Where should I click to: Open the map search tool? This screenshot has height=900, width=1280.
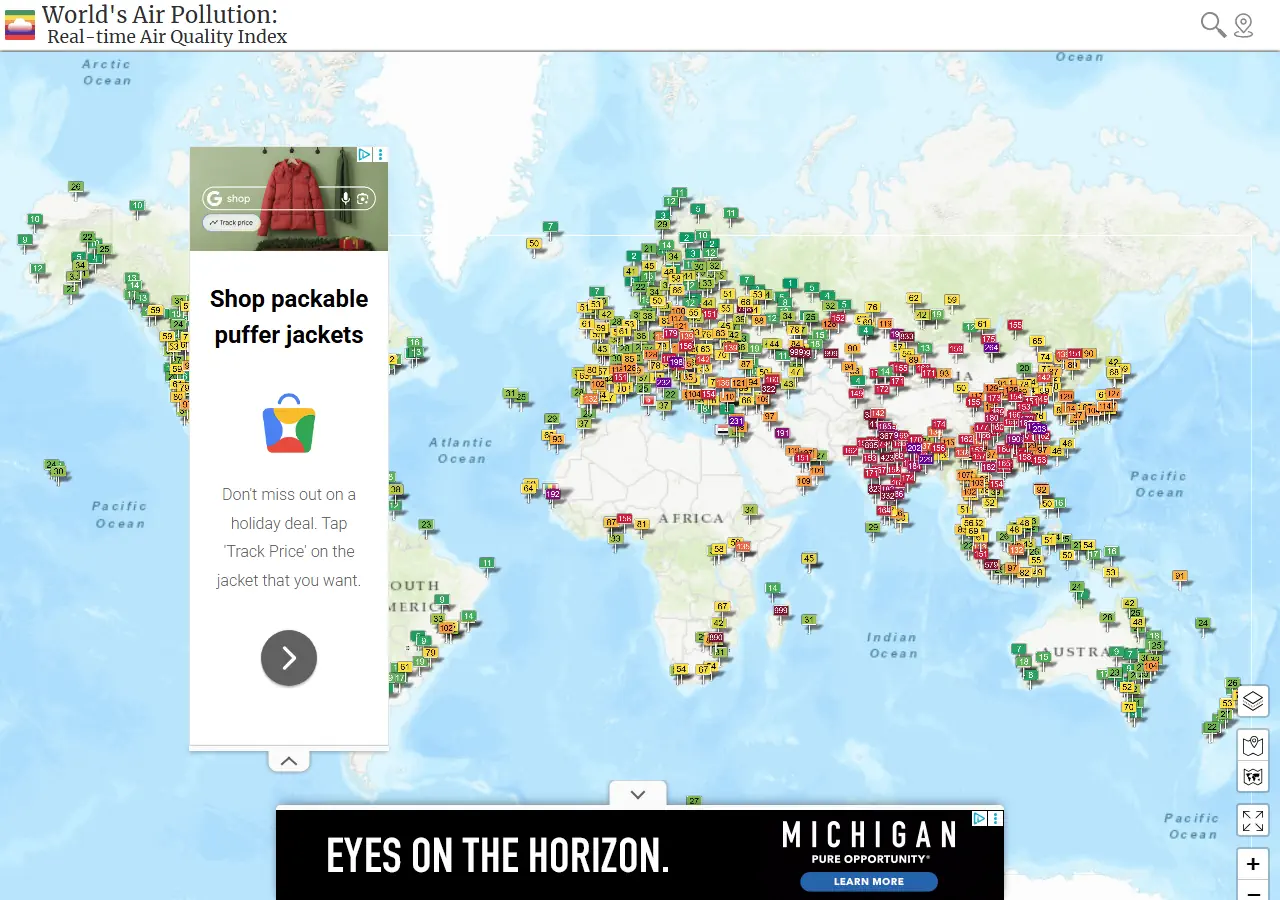pyautogui.click(x=1211, y=24)
